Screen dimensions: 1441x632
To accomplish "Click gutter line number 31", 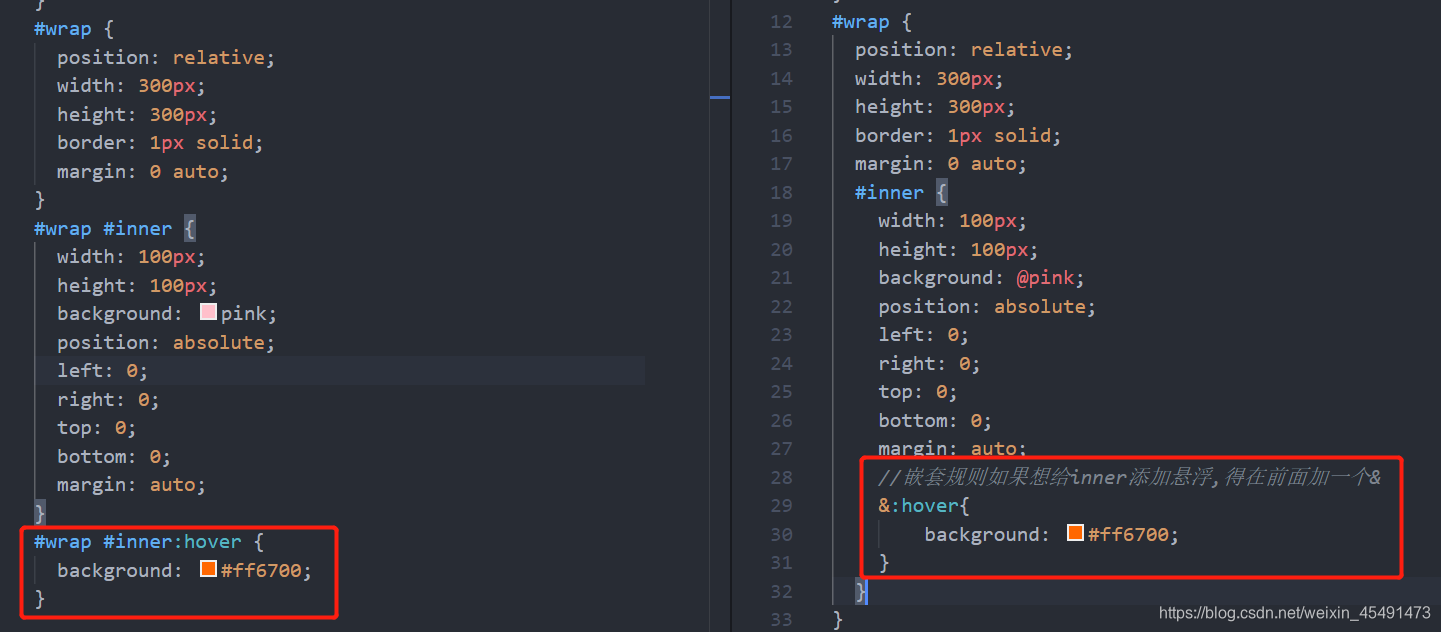I will (782, 562).
